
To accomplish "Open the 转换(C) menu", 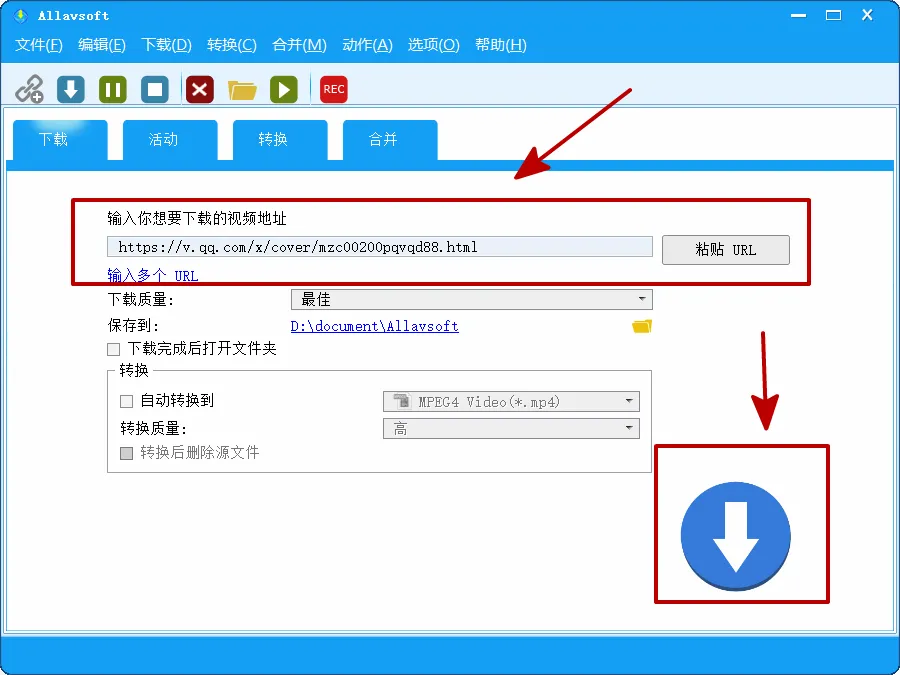I will pyautogui.click(x=232, y=45).
